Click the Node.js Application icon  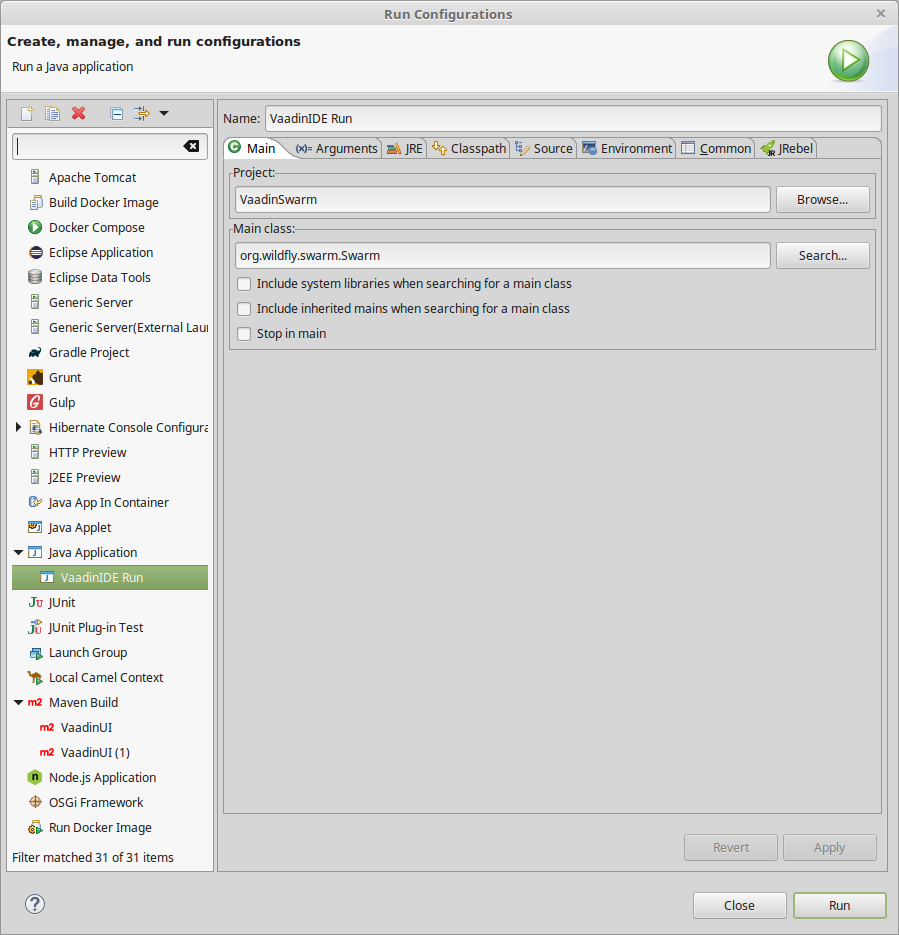tap(35, 777)
